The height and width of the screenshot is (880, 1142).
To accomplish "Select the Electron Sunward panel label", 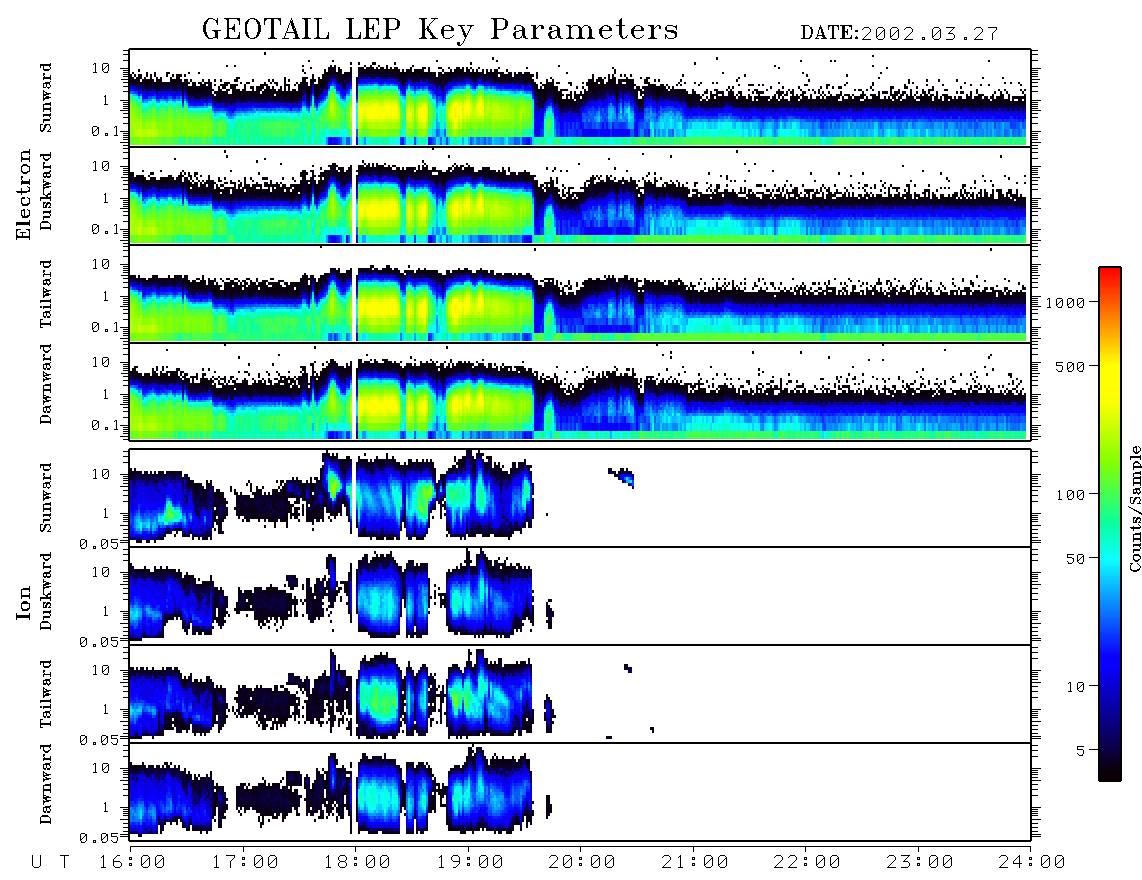I will (x=46, y=98).
